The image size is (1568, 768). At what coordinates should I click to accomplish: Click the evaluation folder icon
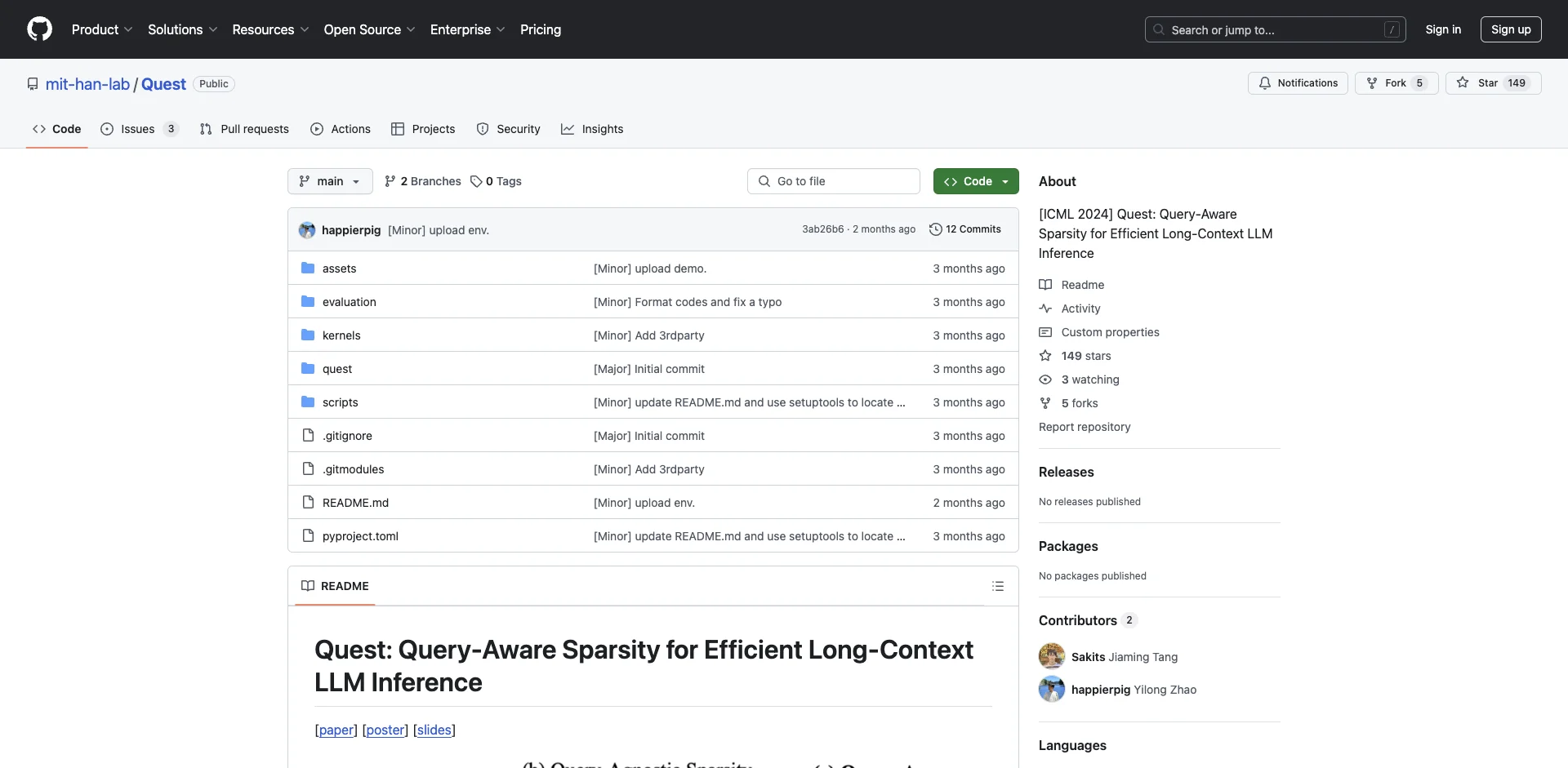coord(308,301)
